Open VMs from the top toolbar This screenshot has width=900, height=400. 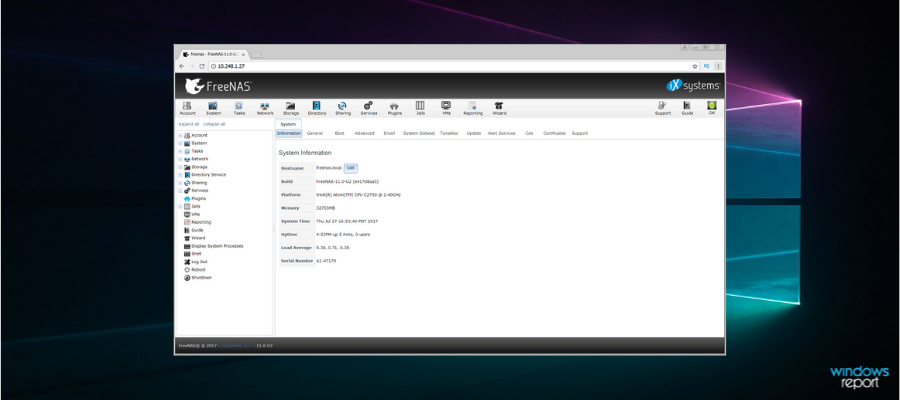tap(446, 108)
